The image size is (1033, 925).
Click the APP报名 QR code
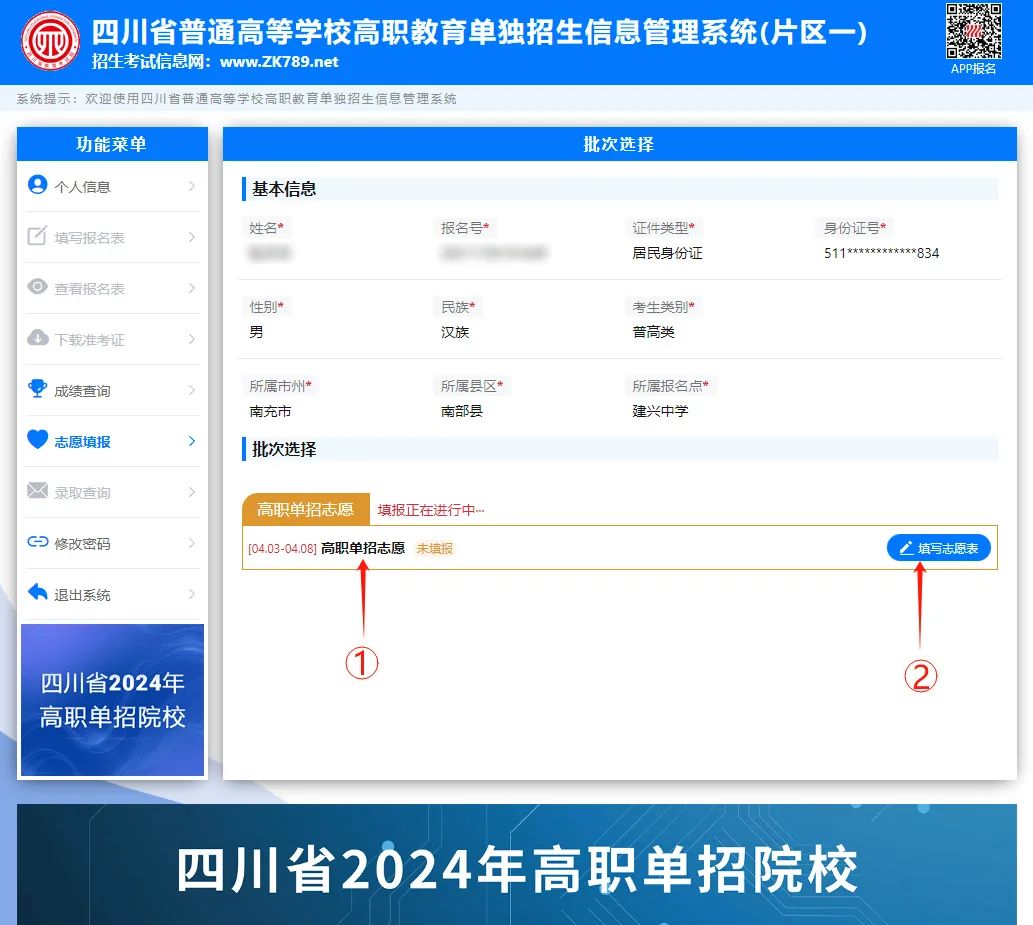click(x=974, y=32)
